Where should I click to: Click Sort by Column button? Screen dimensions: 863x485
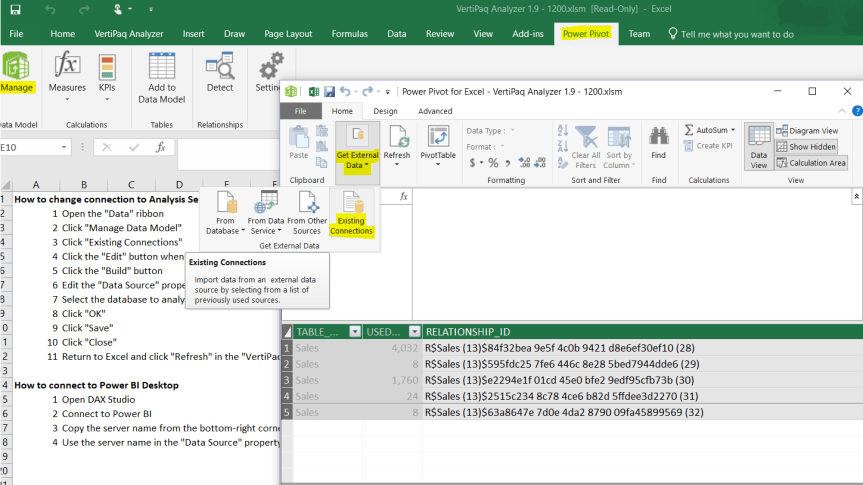[619, 147]
